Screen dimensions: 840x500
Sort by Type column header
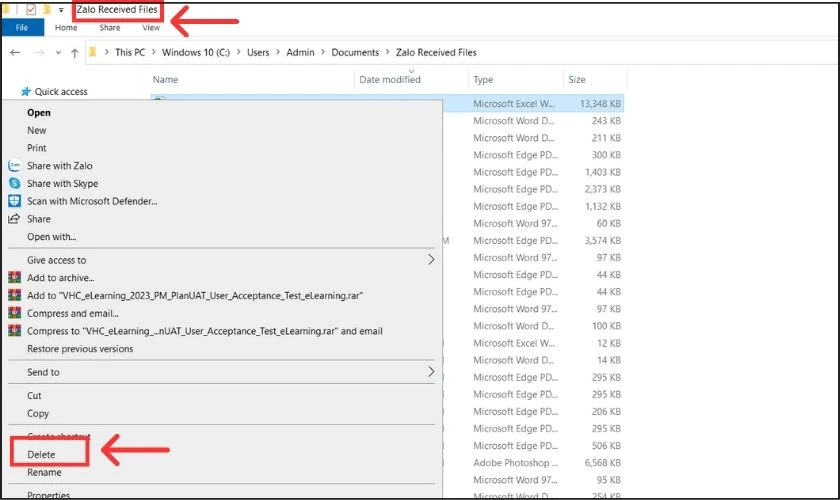483,79
